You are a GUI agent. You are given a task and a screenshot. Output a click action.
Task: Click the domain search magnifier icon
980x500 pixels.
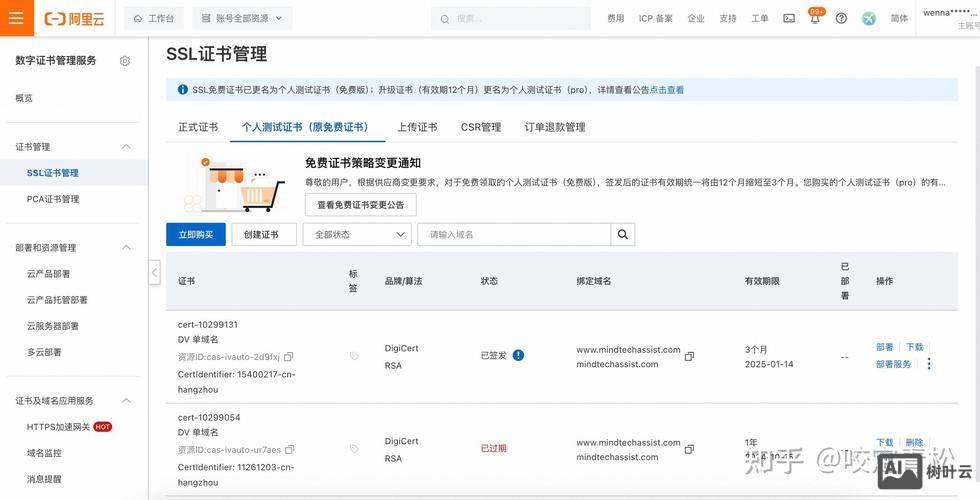coord(622,234)
